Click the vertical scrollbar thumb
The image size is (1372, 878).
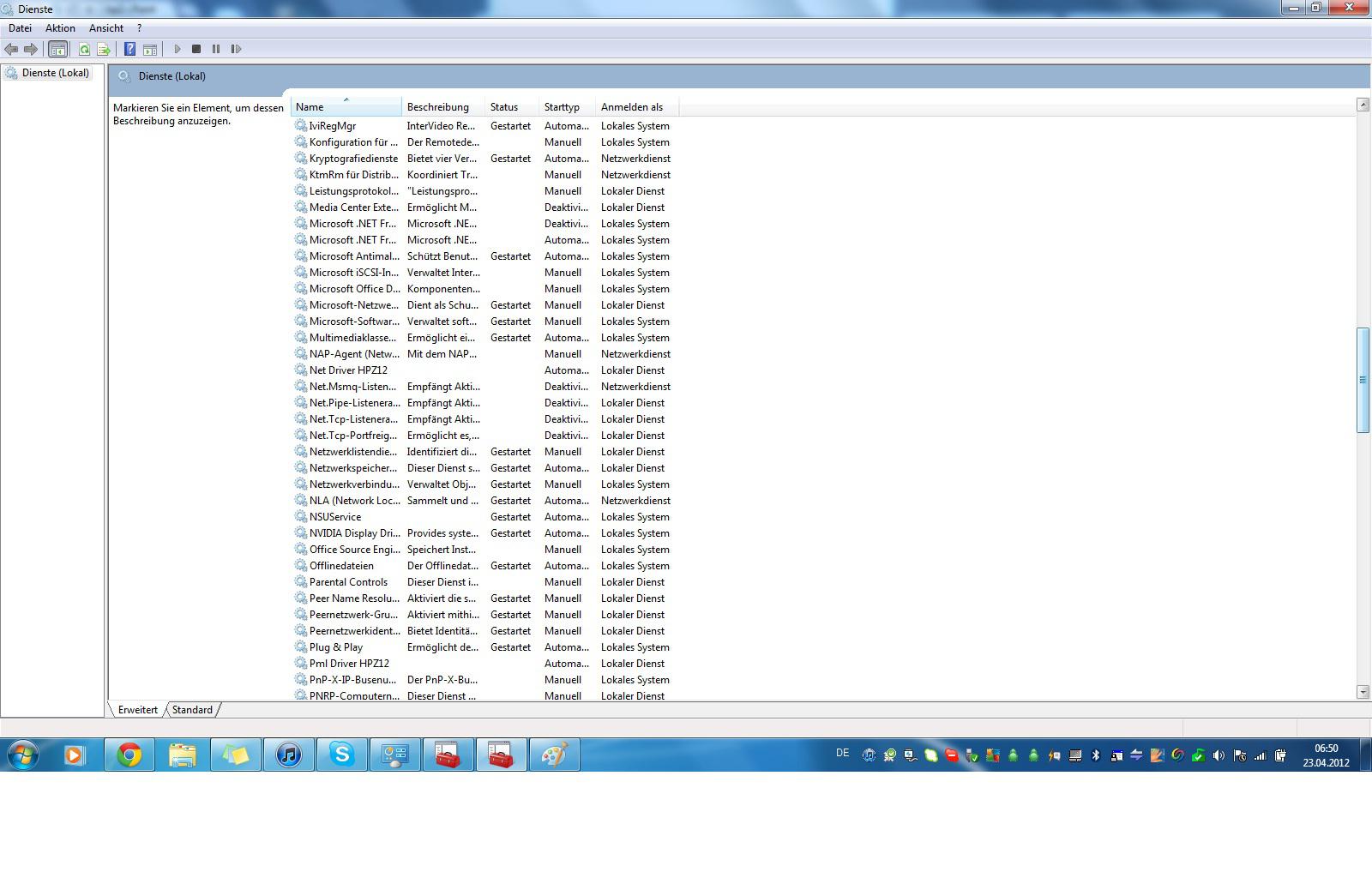[1363, 380]
